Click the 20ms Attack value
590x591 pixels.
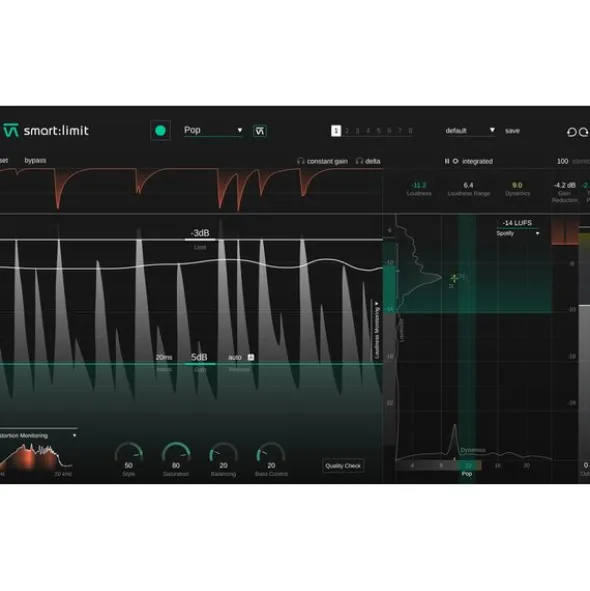pyautogui.click(x=164, y=357)
